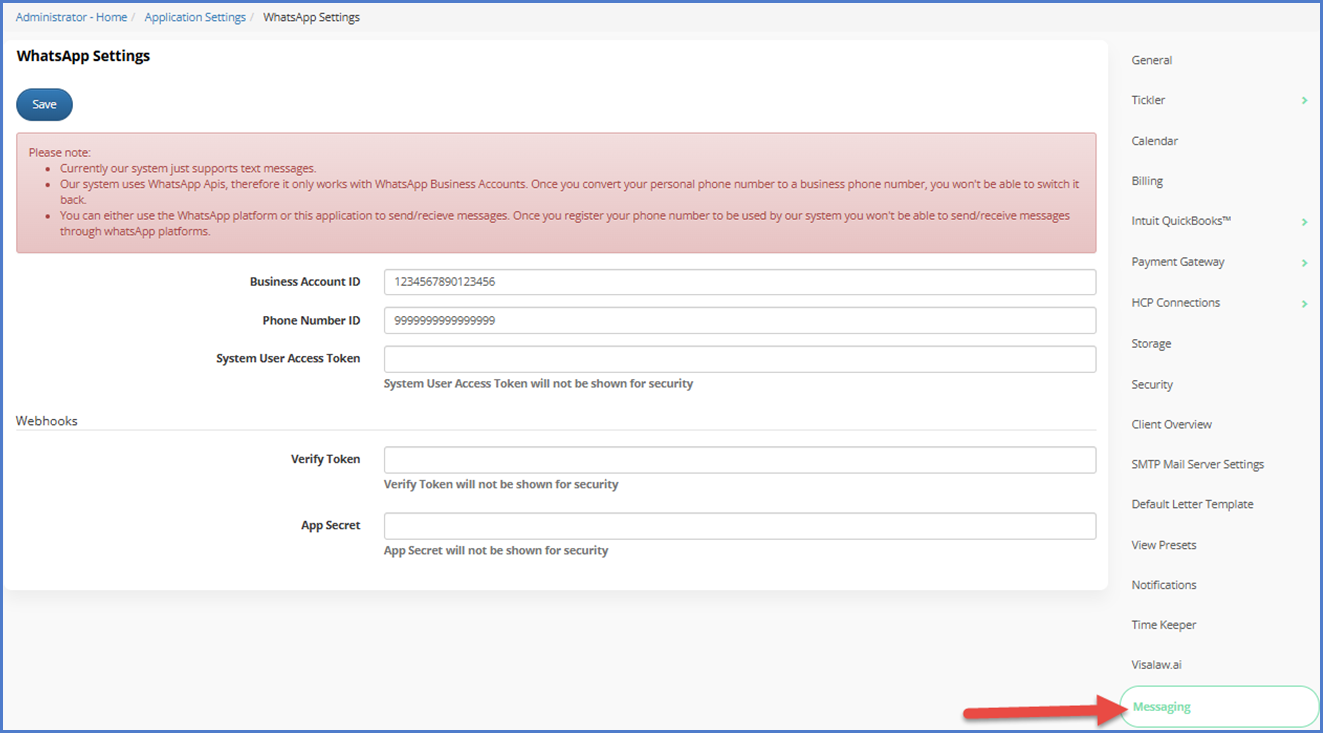
Task: Focus the Phone Number ID field
Action: pyautogui.click(x=739, y=321)
